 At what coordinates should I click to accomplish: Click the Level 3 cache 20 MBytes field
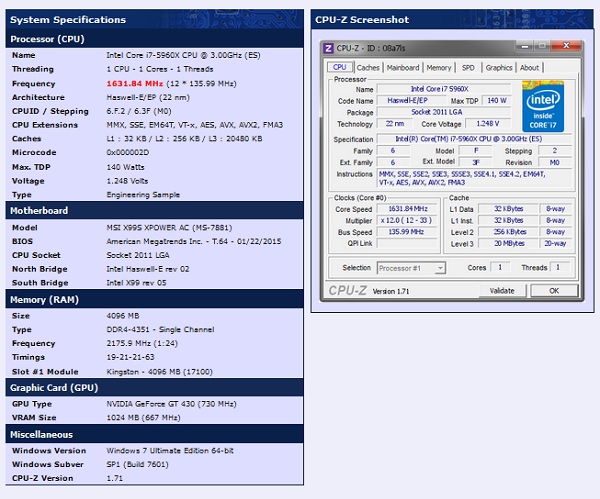(508, 243)
